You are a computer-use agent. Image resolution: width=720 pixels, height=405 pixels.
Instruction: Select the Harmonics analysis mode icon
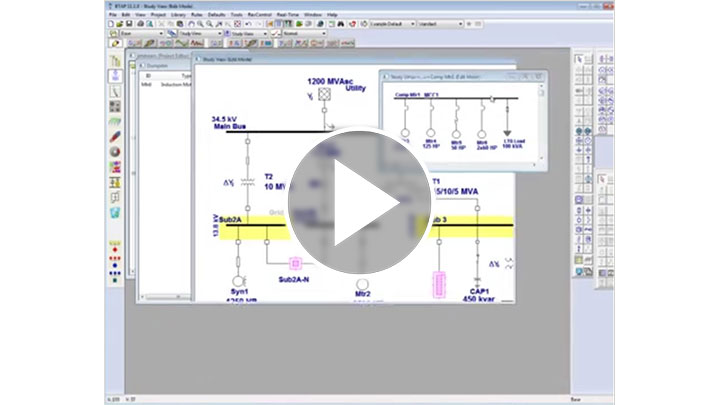pos(197,43)
